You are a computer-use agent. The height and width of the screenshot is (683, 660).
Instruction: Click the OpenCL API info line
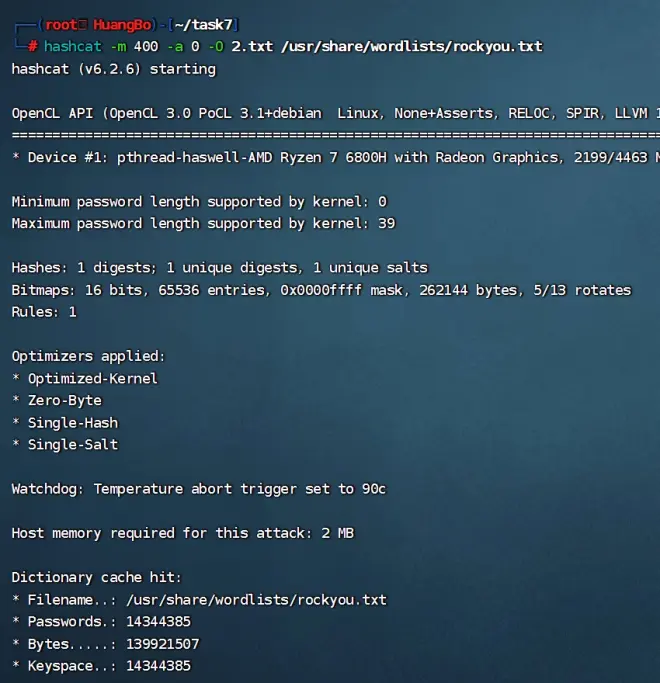tap(330, 113)
